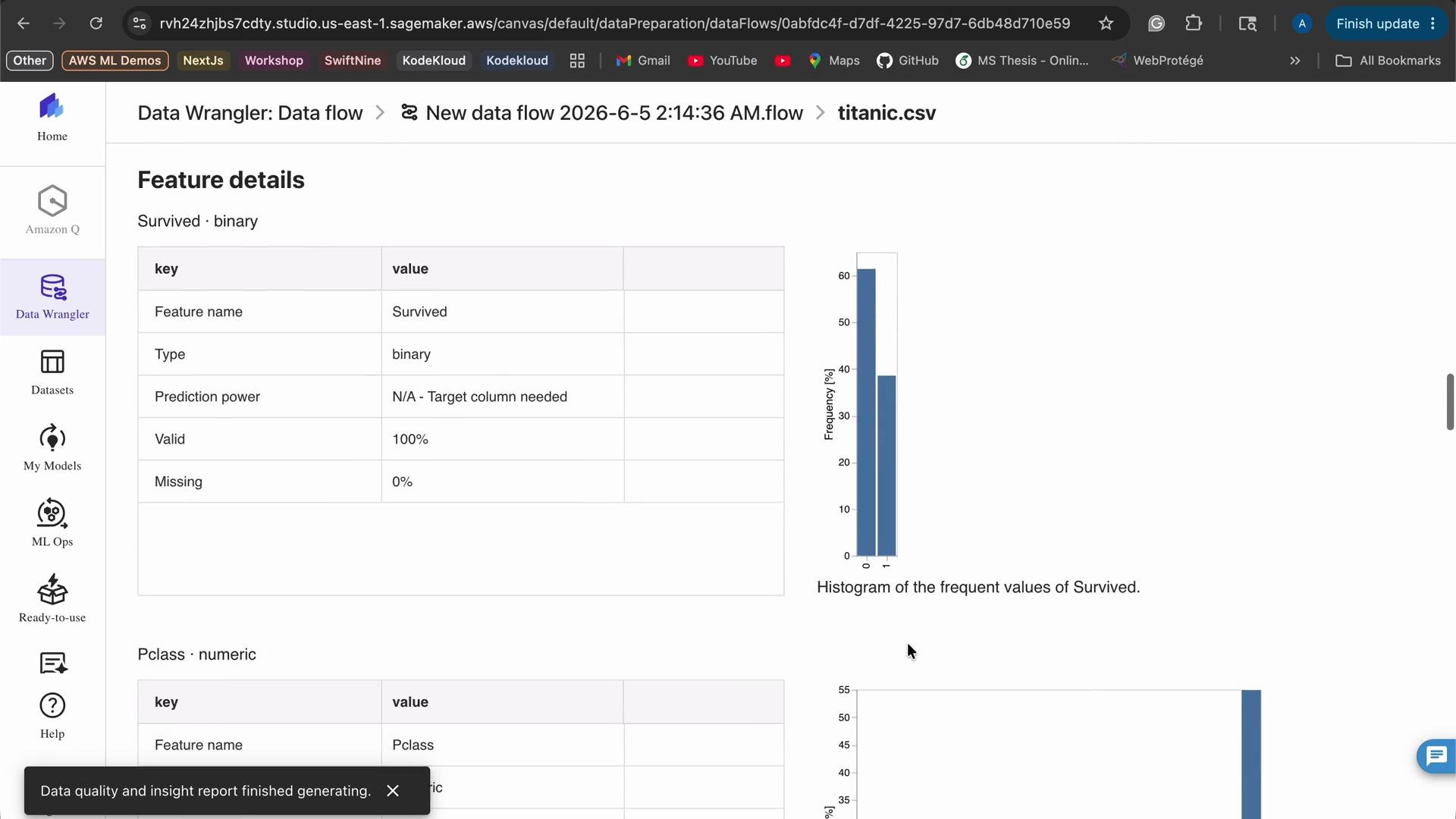Image resolution: width=1456 pixels, height=819 pixels.
Task: Click the notes sparkle icon above Help
Action: click(x=52, y=663)
